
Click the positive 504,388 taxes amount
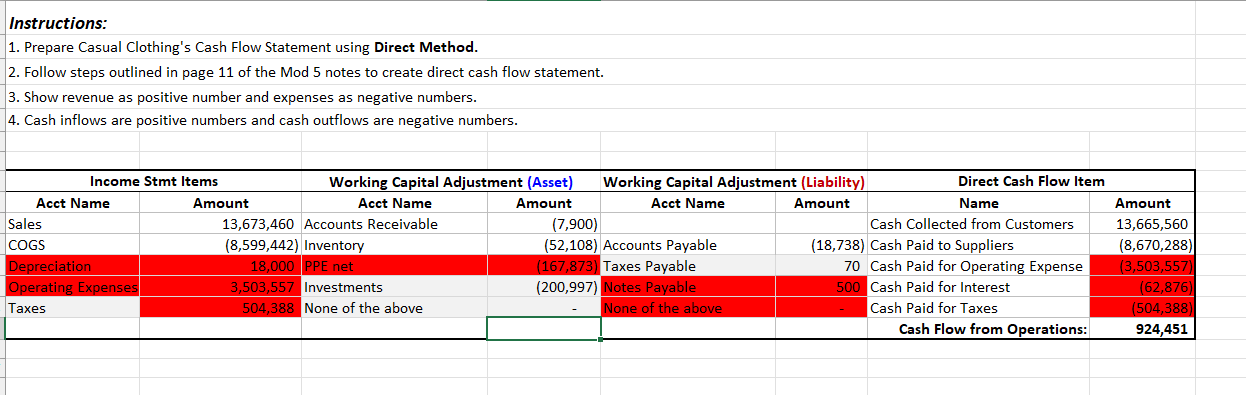tap(220, 308)
